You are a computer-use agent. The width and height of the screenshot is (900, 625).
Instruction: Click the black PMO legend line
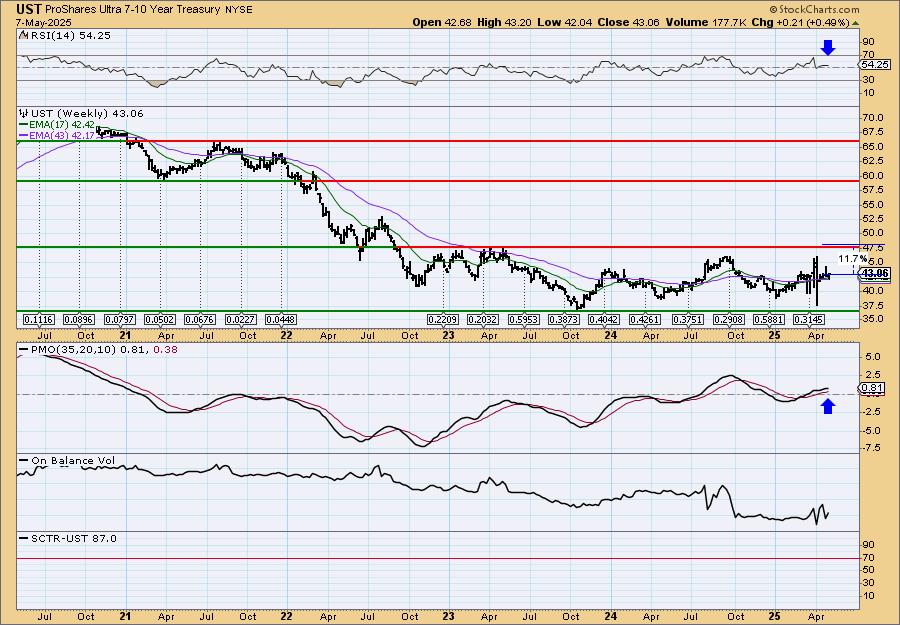point(23,349)
